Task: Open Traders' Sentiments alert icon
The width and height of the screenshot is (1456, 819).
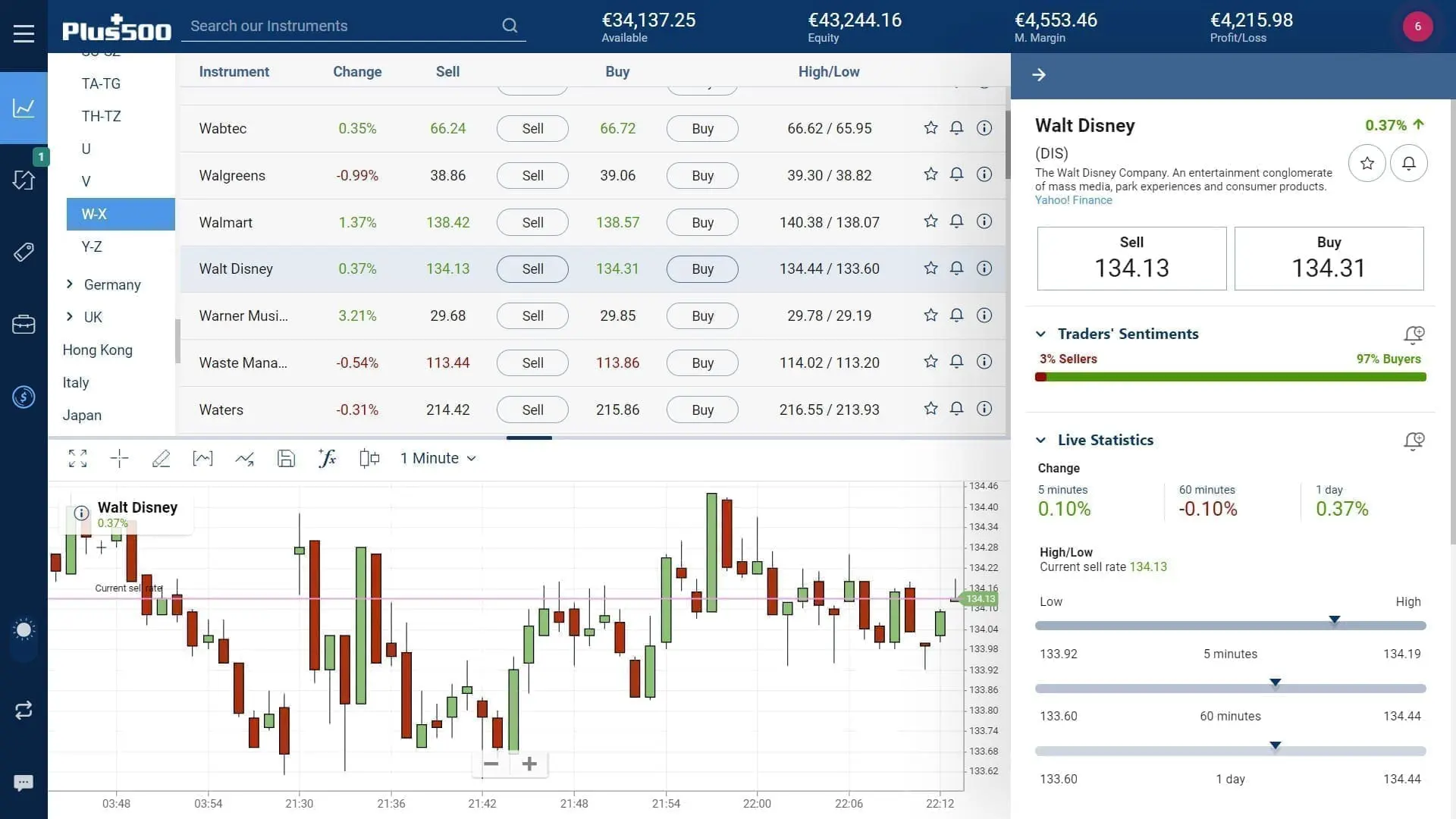Action: [x=1414, y=334]
